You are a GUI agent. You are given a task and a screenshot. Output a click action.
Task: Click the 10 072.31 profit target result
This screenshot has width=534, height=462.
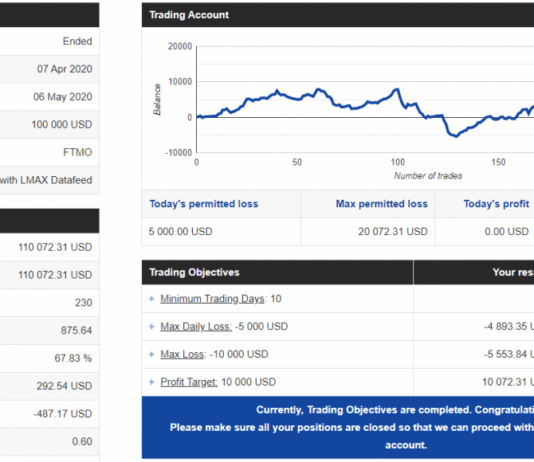(508, 382)
